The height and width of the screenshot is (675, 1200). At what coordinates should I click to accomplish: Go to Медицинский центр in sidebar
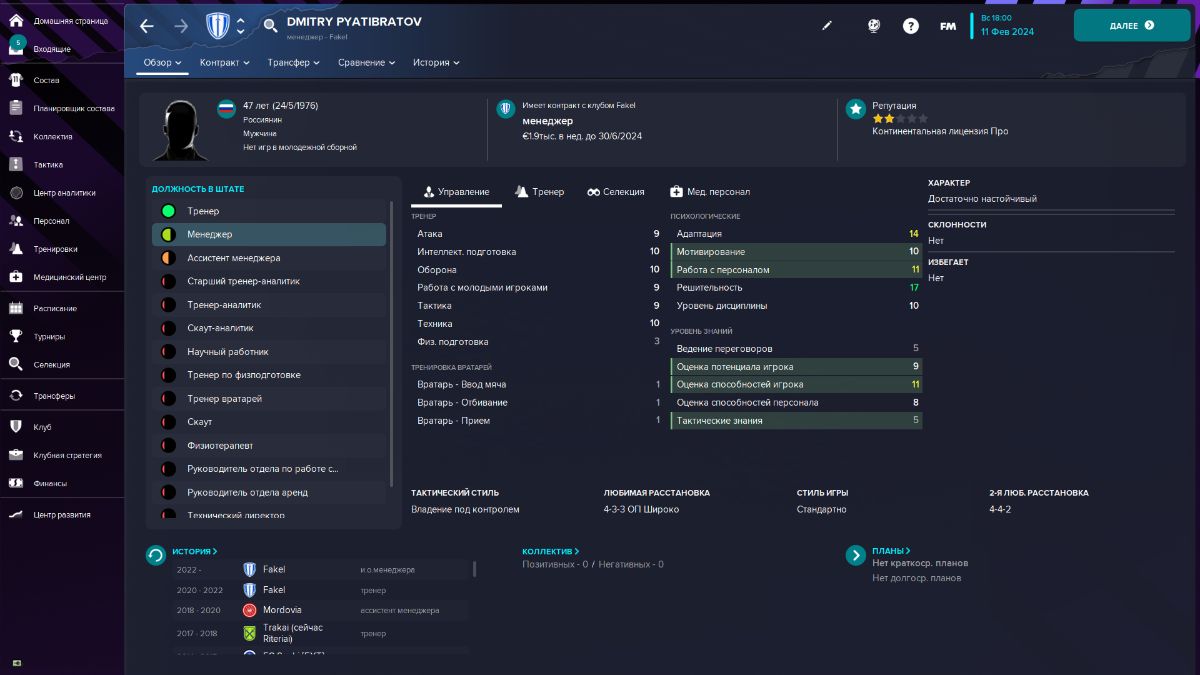[69, 277]
